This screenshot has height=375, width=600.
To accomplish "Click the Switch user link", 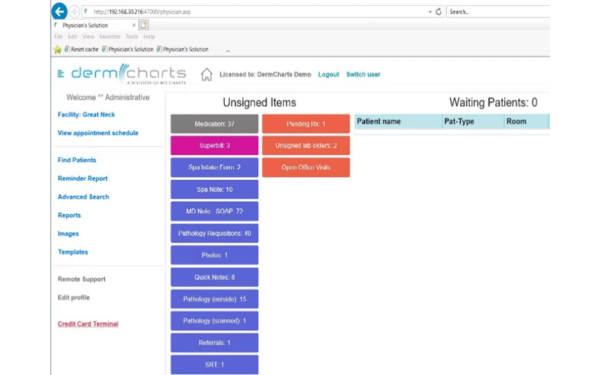I will coord(363,75).
